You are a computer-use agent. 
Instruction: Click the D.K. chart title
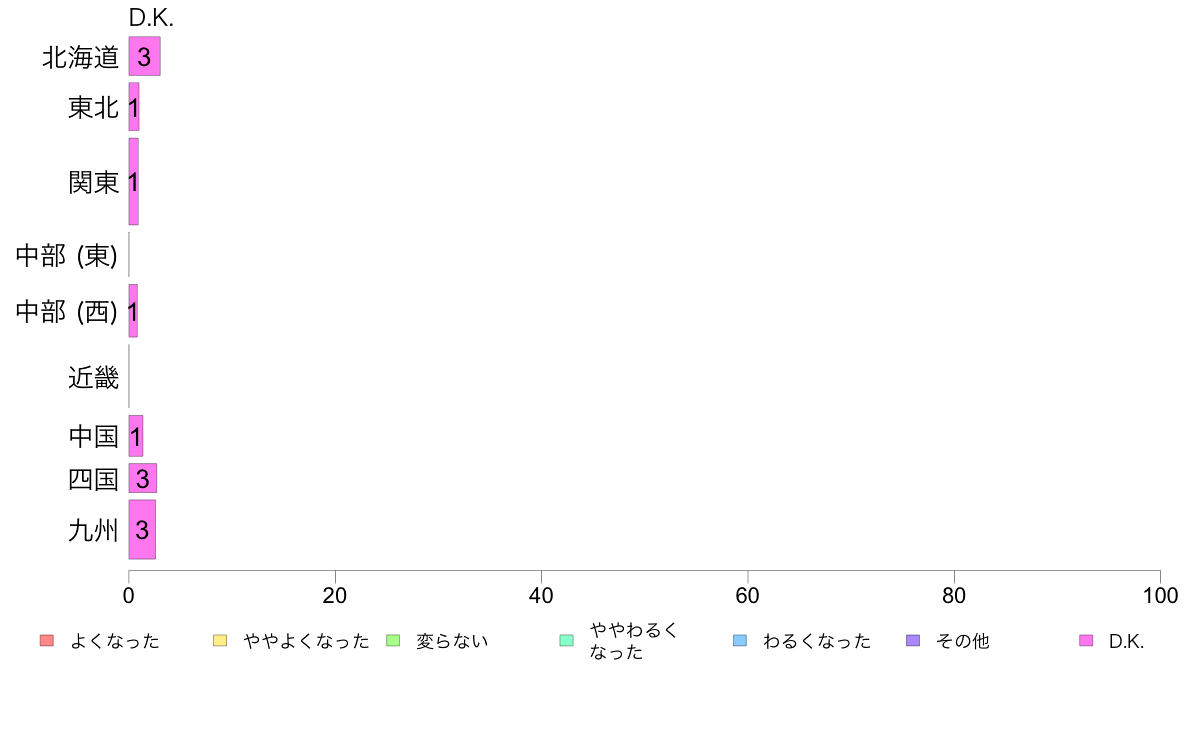152,18
